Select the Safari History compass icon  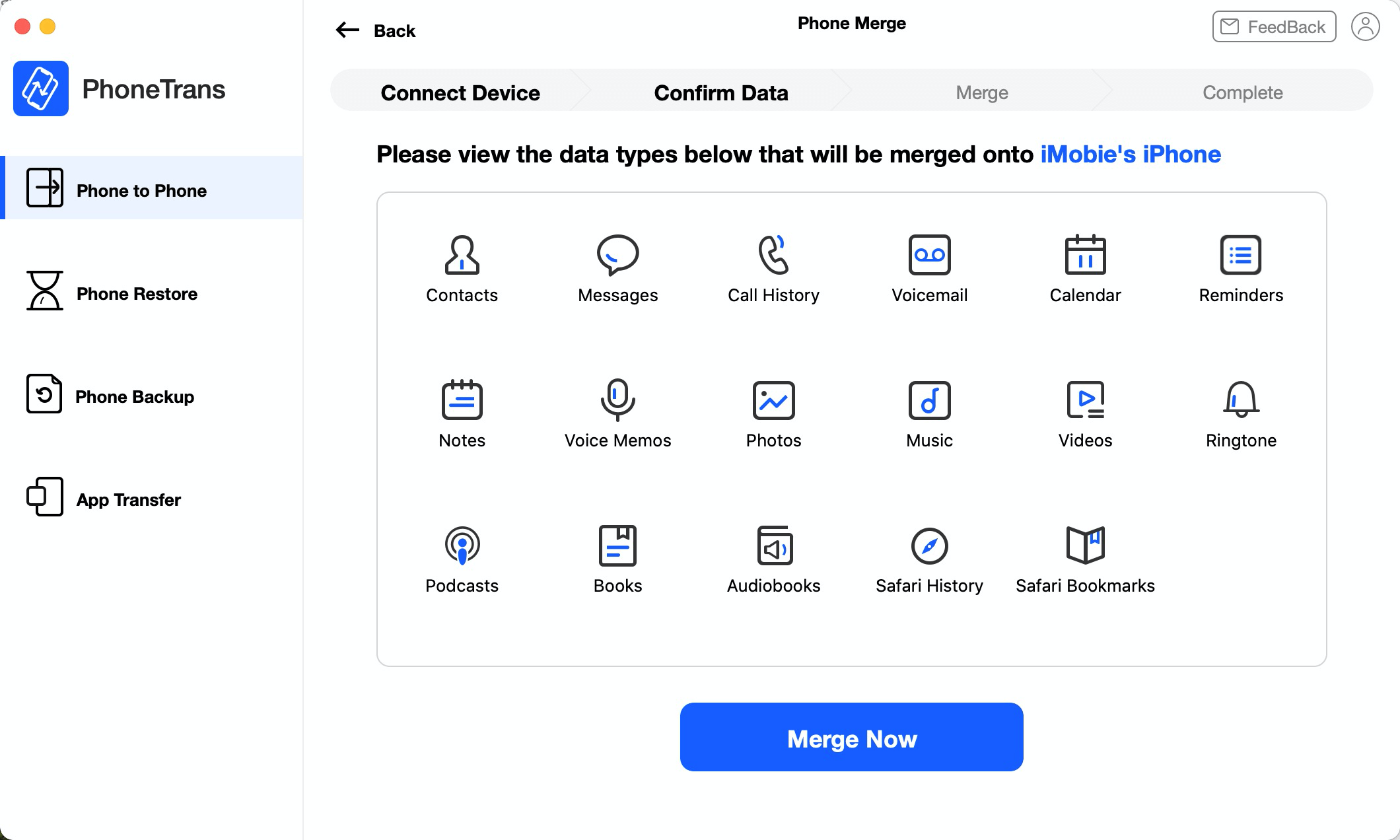(x=929, y=545)
